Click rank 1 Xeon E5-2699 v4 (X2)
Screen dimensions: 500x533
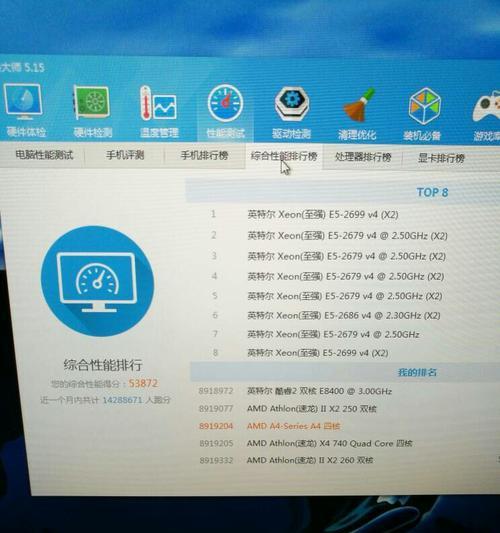pyautogui.click(x=323, y=214)
